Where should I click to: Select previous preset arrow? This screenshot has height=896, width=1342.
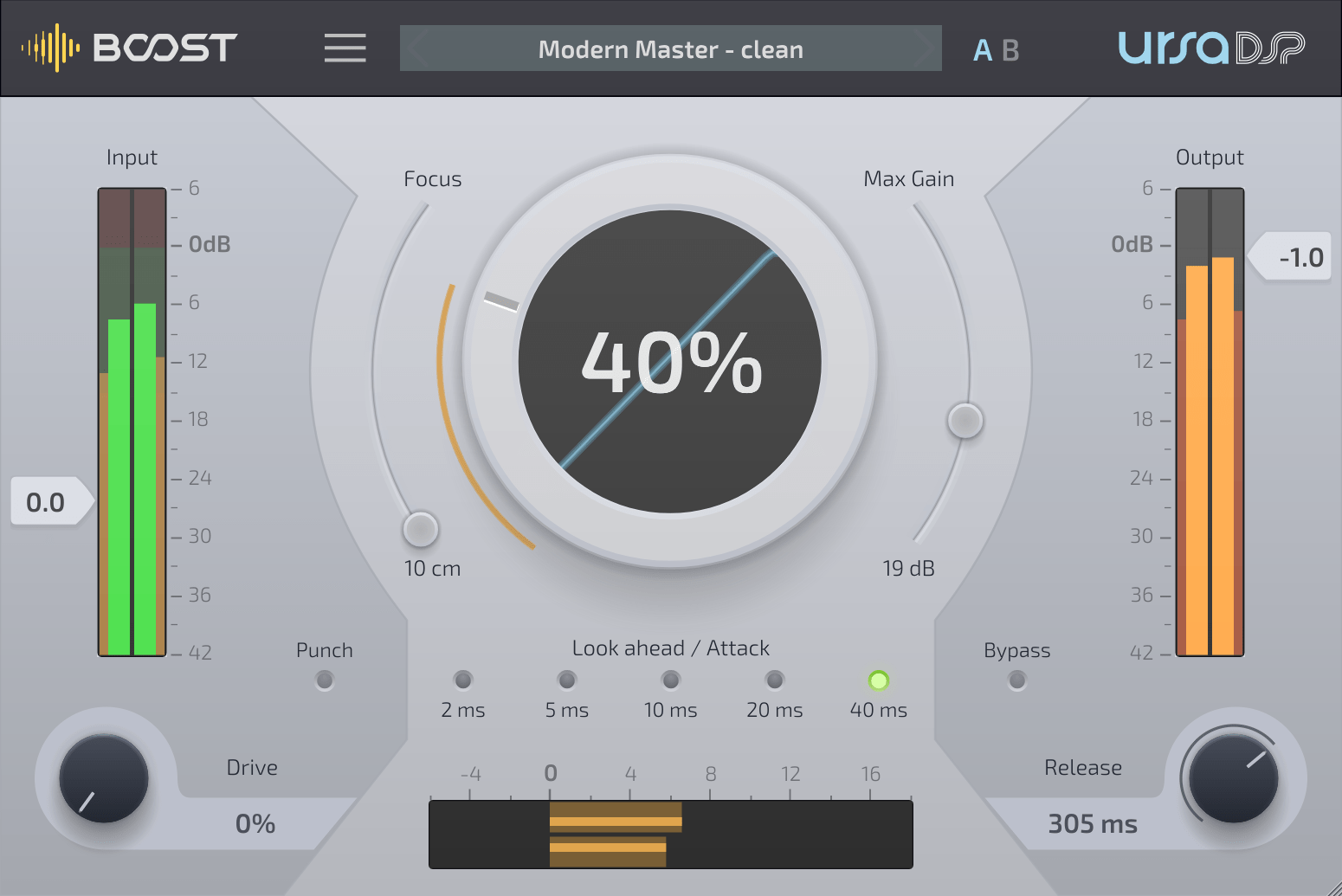coord(418,48)
